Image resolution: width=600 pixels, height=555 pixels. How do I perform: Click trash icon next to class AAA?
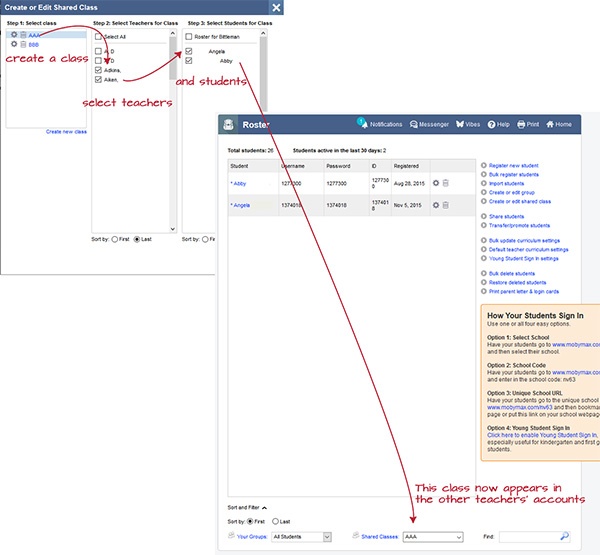coord(23,35)
